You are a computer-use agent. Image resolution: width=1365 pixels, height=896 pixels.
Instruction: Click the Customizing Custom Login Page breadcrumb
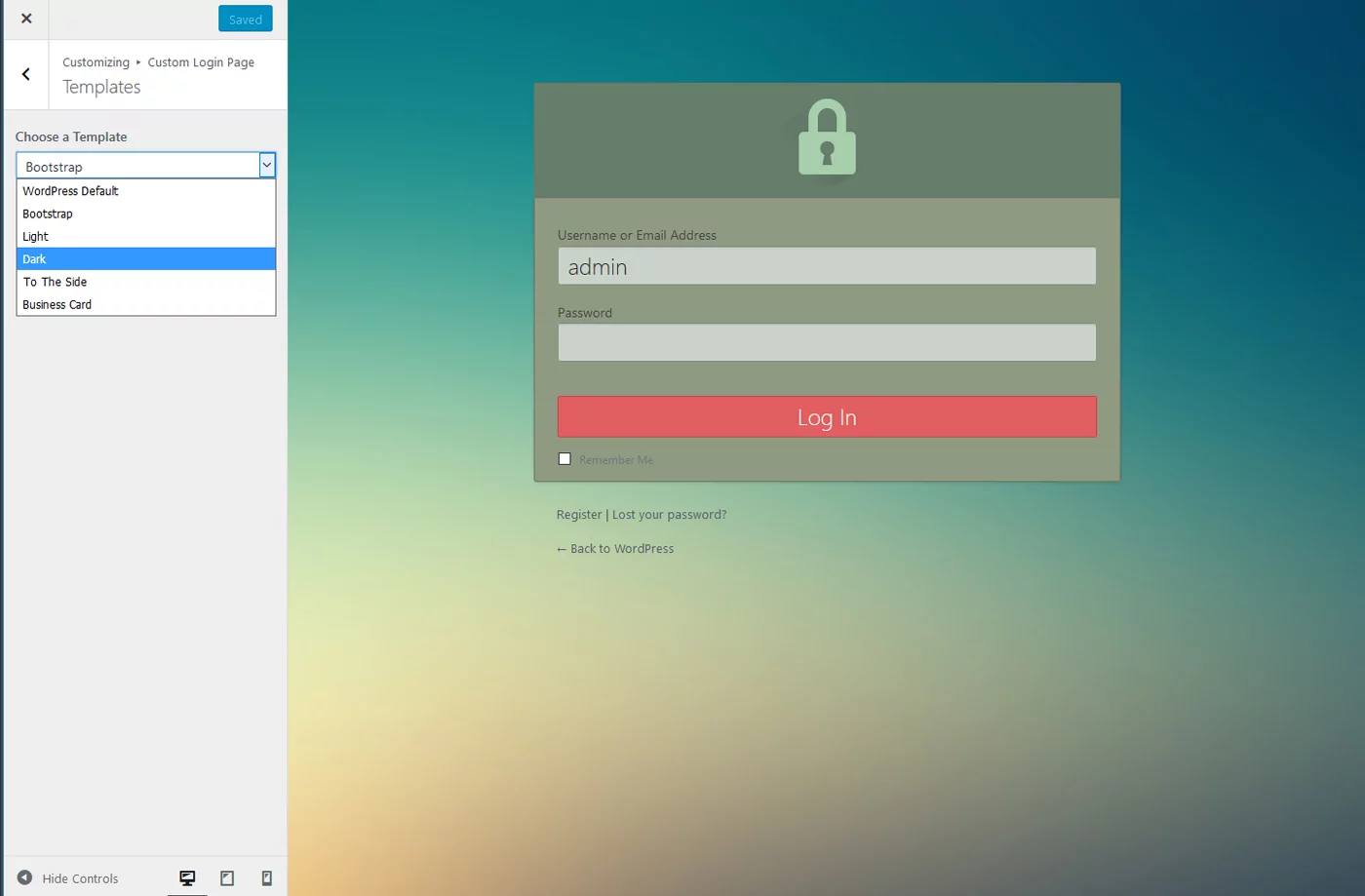158,62
